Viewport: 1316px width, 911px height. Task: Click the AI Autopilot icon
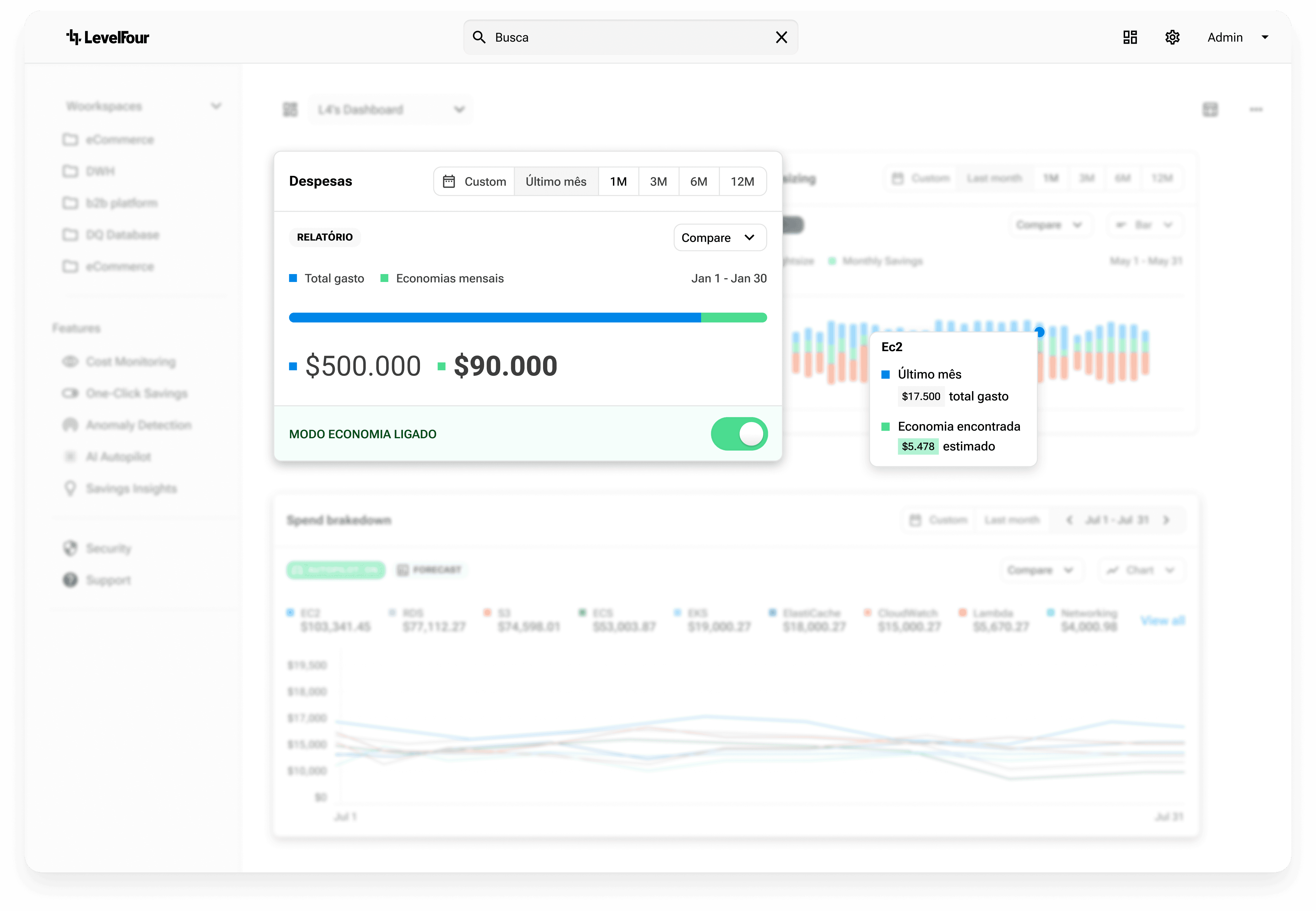(x=70, y=457)
